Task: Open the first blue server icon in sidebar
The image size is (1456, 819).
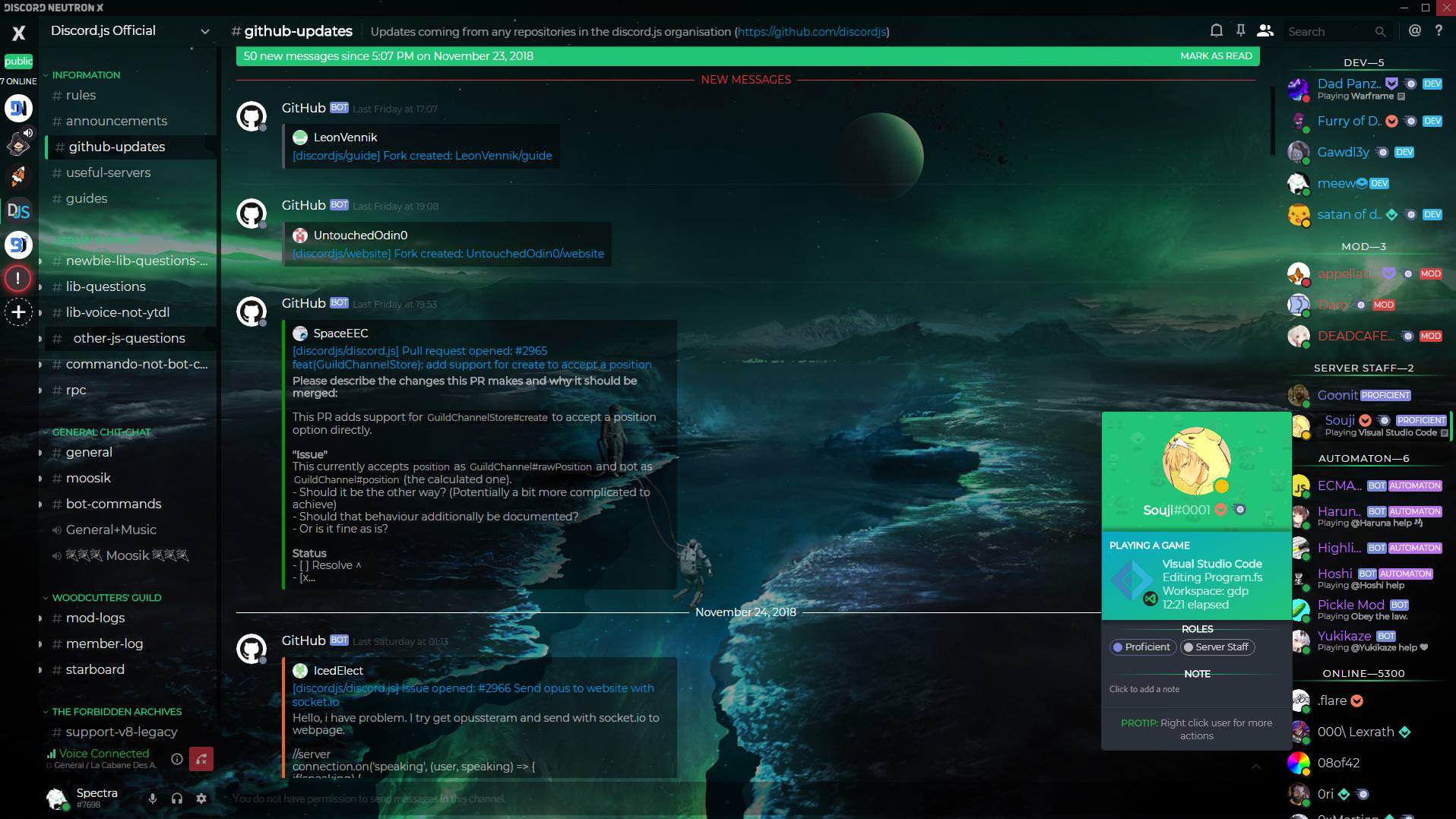Action: pos(18,108)
